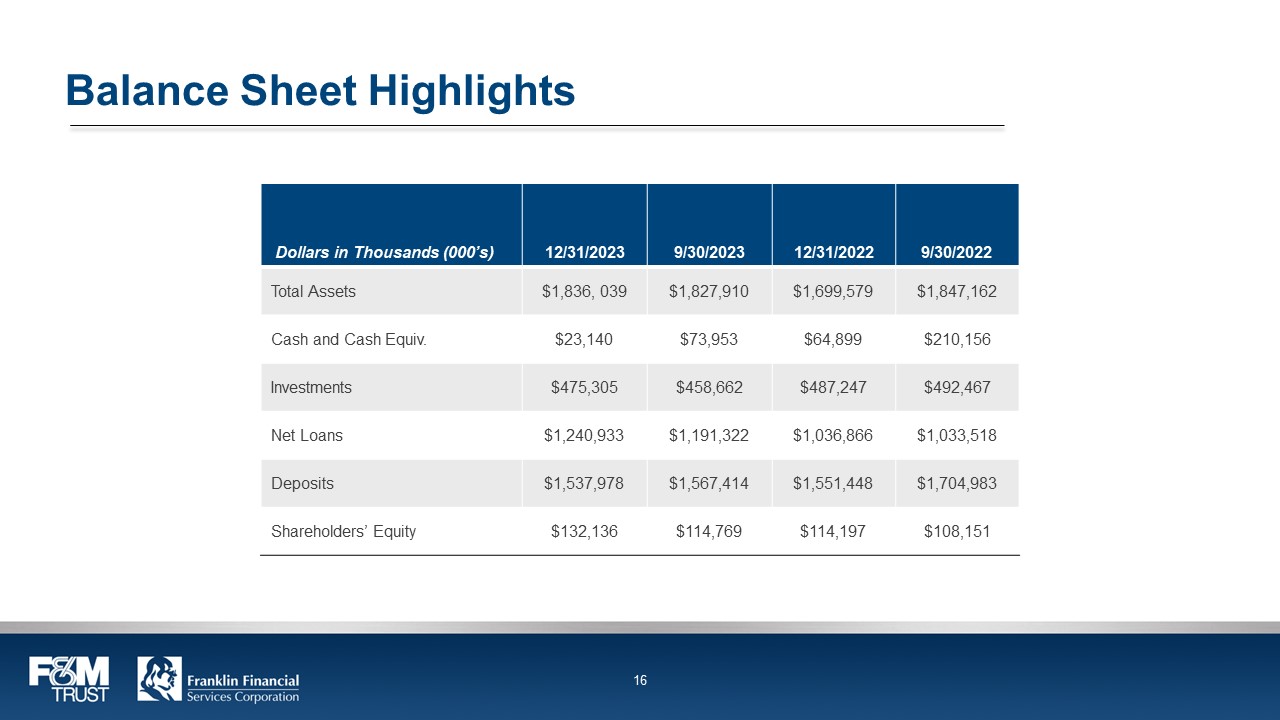Click the Total Assets row label
1280x720 pixels.
313,292
